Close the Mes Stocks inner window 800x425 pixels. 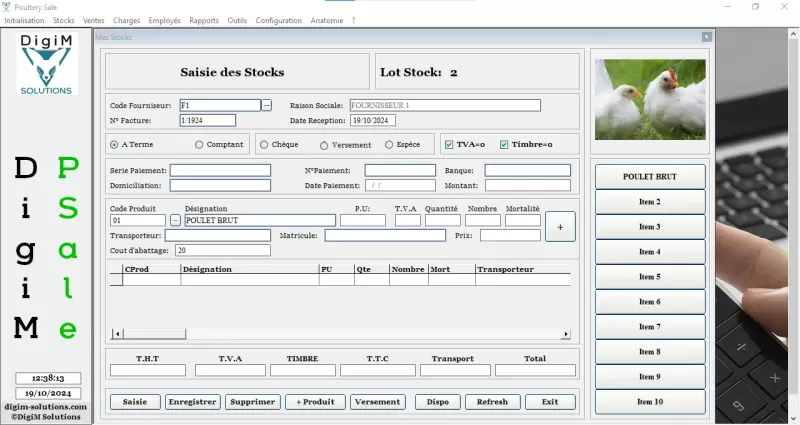point(706,37)
